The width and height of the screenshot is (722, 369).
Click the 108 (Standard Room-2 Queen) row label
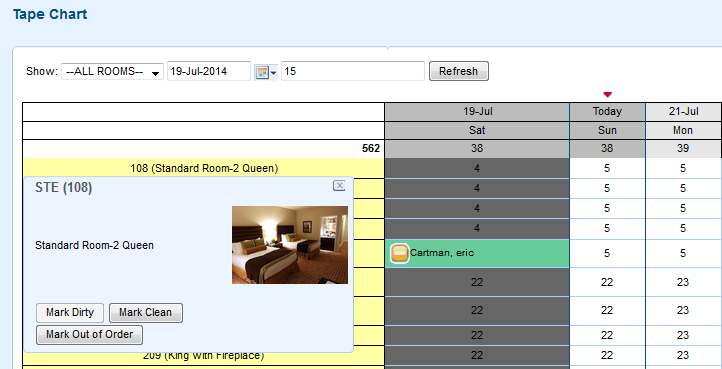tap(204, 168)
